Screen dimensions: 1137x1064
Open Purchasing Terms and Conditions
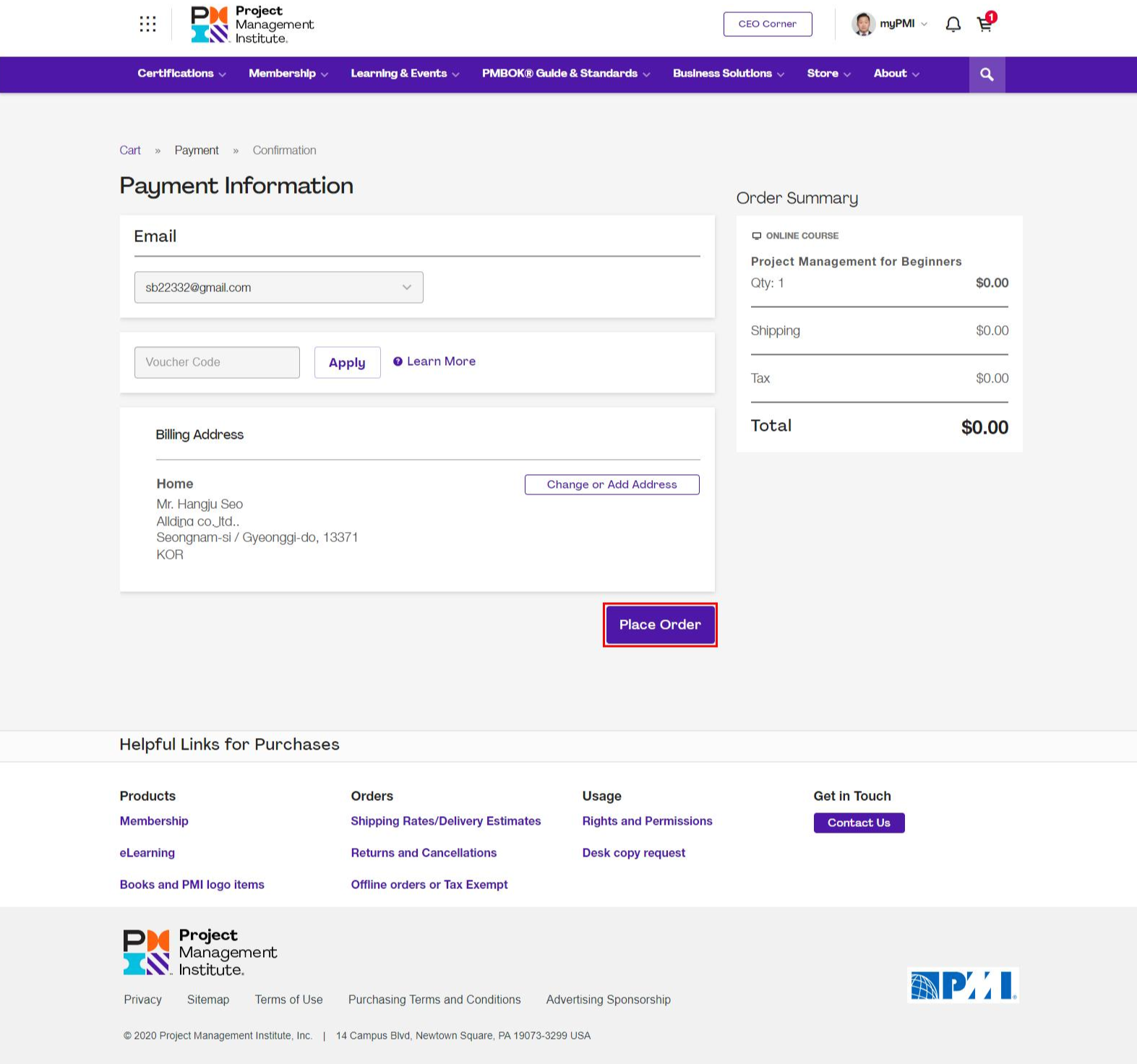(434, 1000)
